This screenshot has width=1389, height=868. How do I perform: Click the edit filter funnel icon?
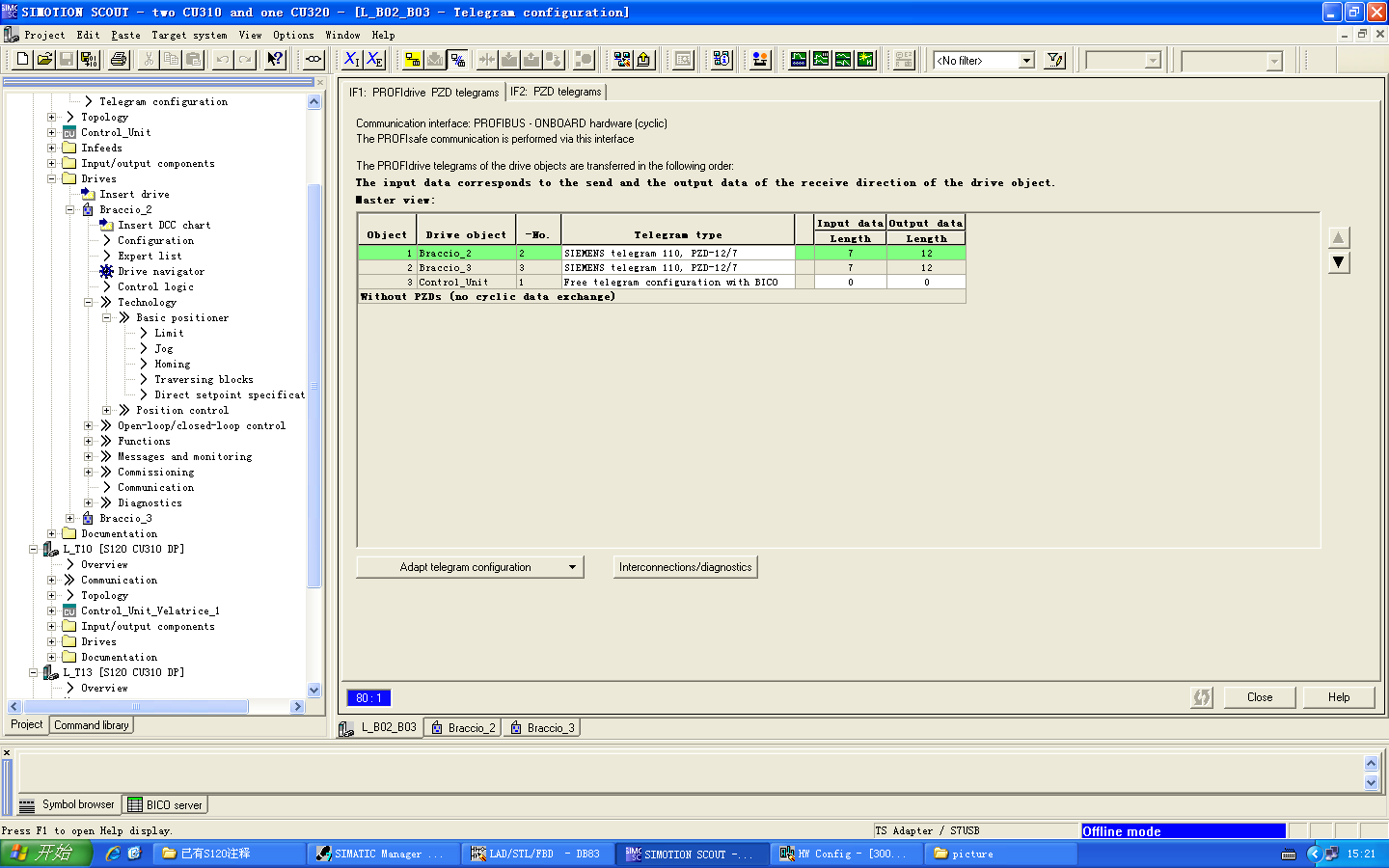[x=1055, y=60]
